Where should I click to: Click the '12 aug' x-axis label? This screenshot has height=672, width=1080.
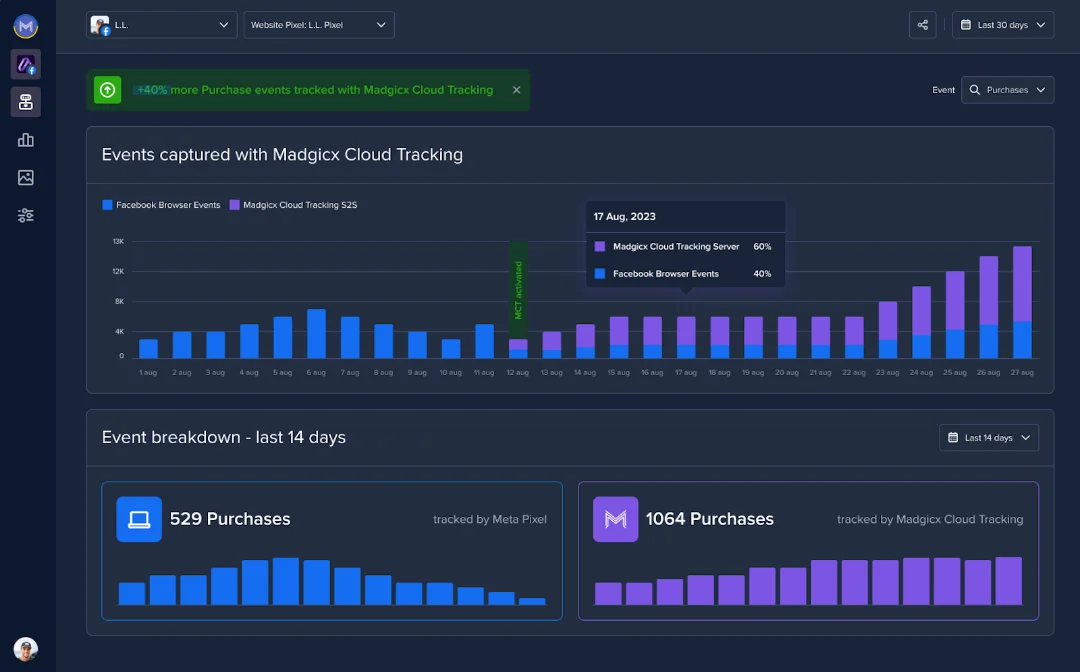coord(517,372)
